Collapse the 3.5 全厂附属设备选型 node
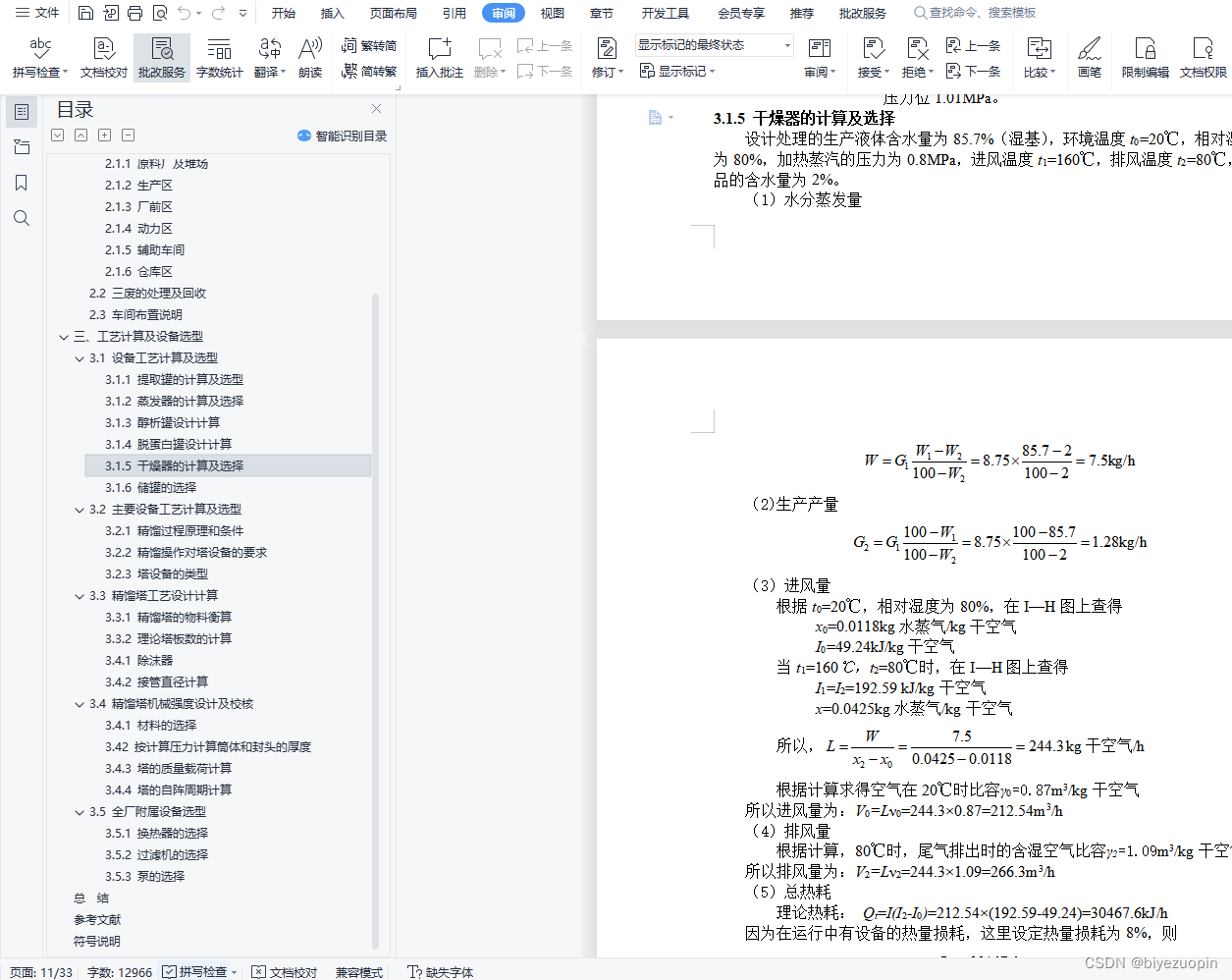Screen dimensions: 1232x980 click(x=80, y=812)
